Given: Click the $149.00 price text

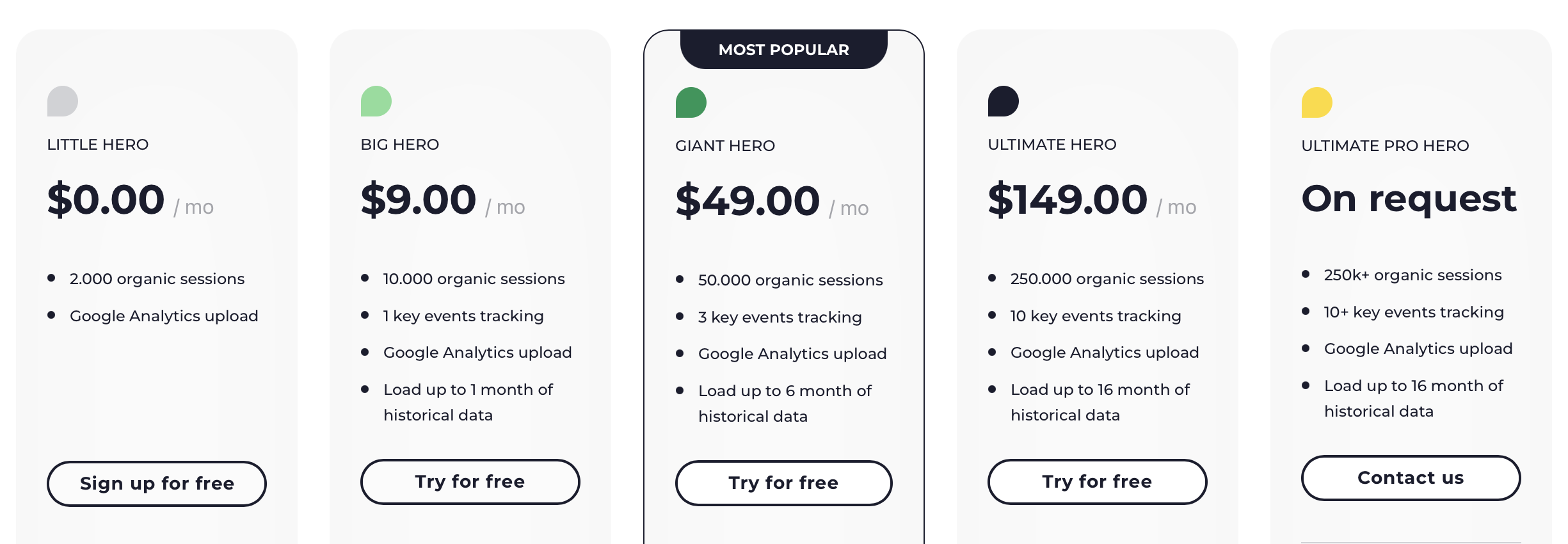Looking at the screenshot, I should pyautogui.click(x=1068, y=200).
